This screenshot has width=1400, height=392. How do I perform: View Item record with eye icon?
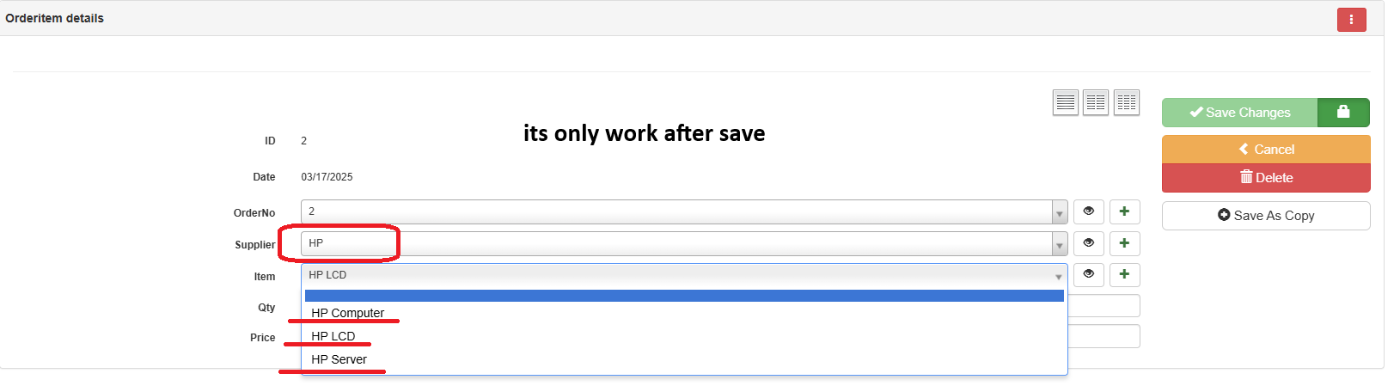(x=1089, y=274)
